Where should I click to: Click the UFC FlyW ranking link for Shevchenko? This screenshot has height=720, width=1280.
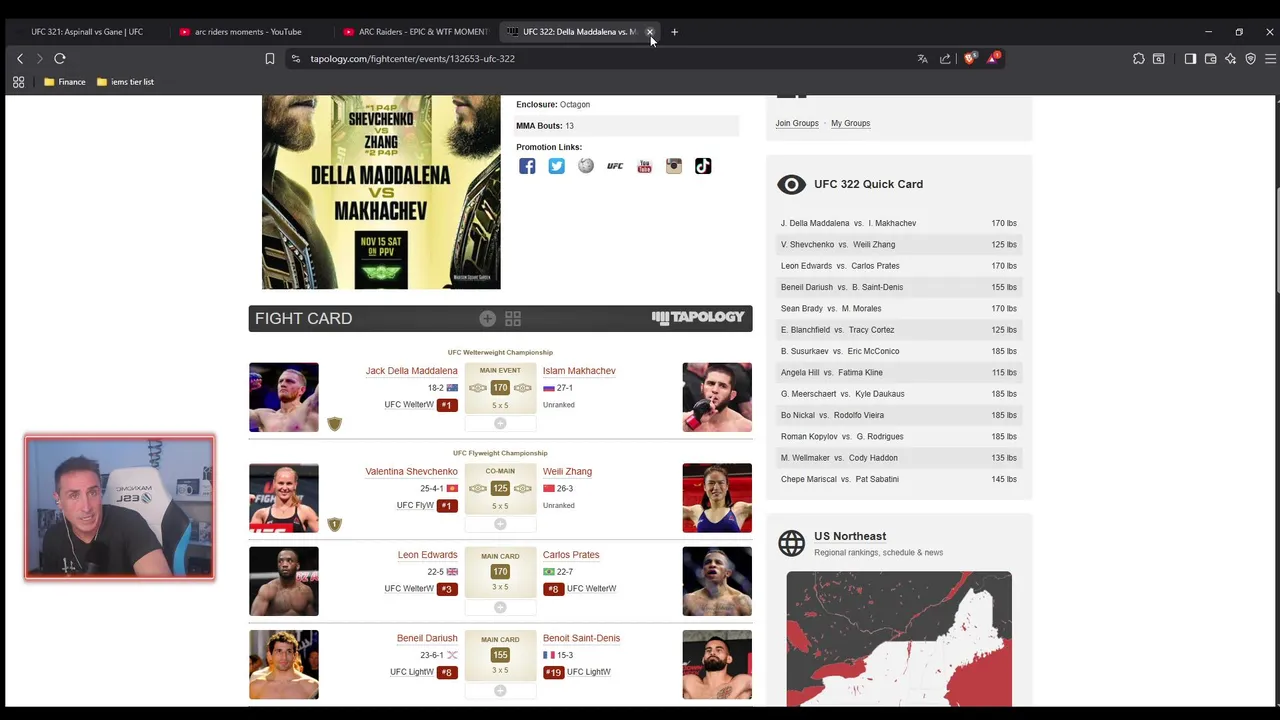click(x=415, y=506)
